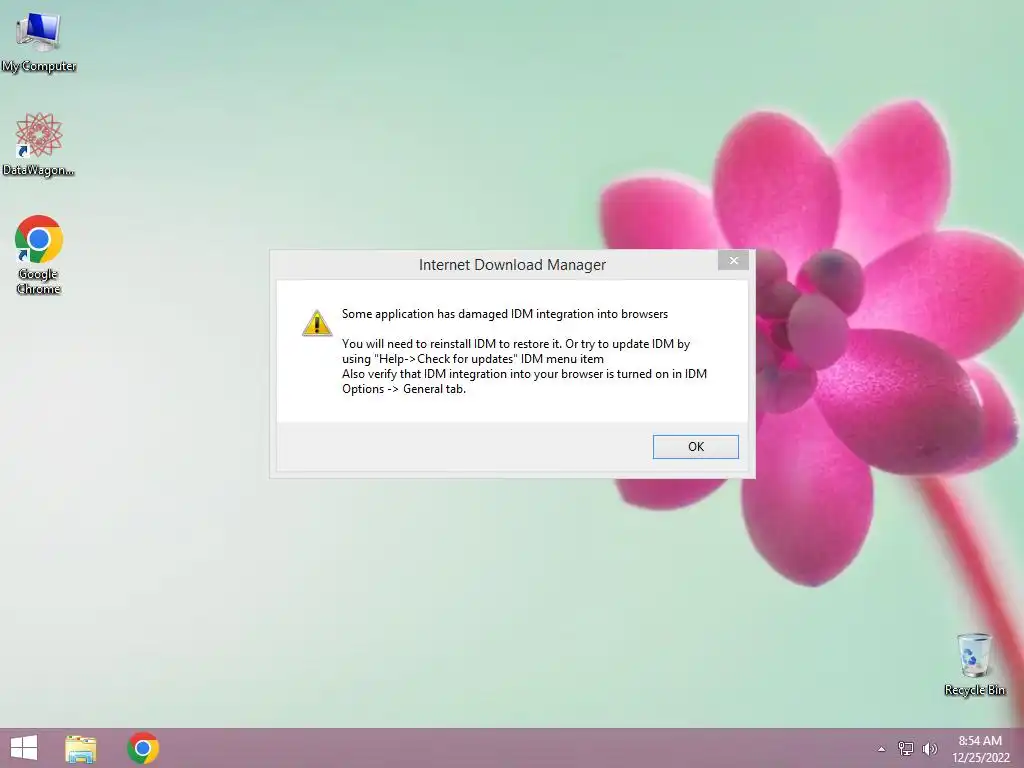Launch Chrome from the taskbar
1024x768 pixels.
click(x=143, y=748)
